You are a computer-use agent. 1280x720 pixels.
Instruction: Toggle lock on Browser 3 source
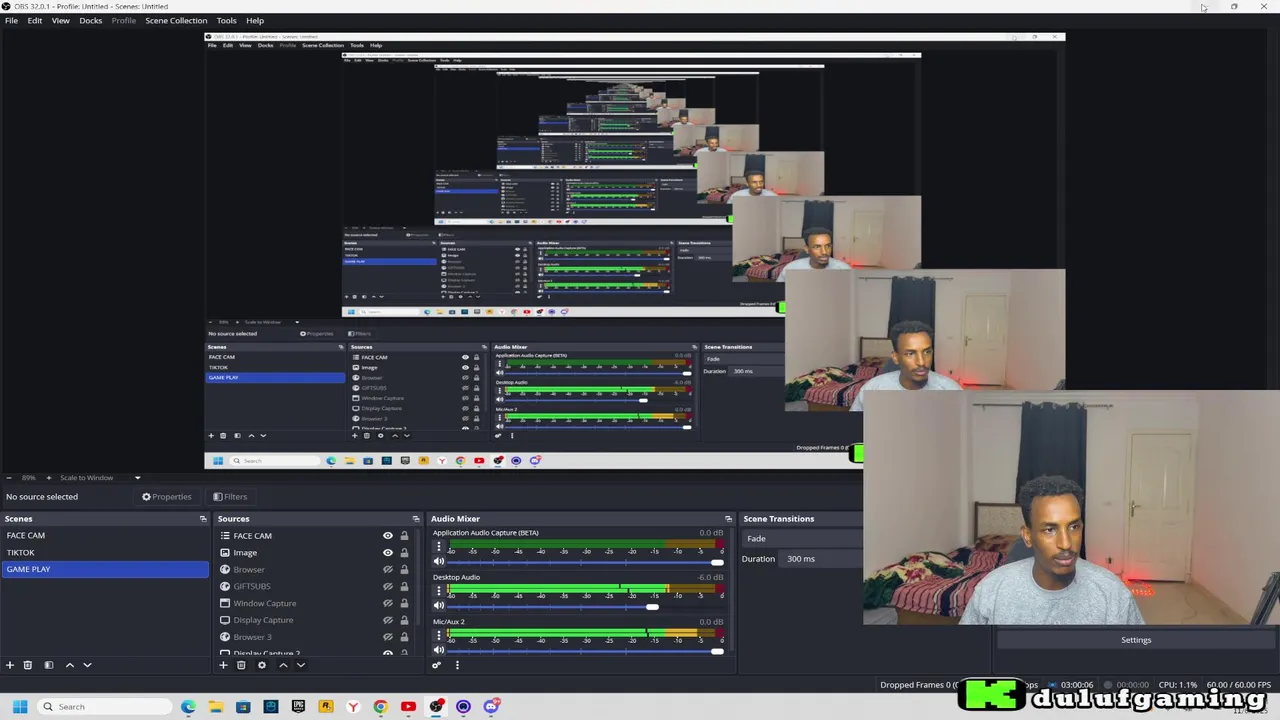point(404,637)
